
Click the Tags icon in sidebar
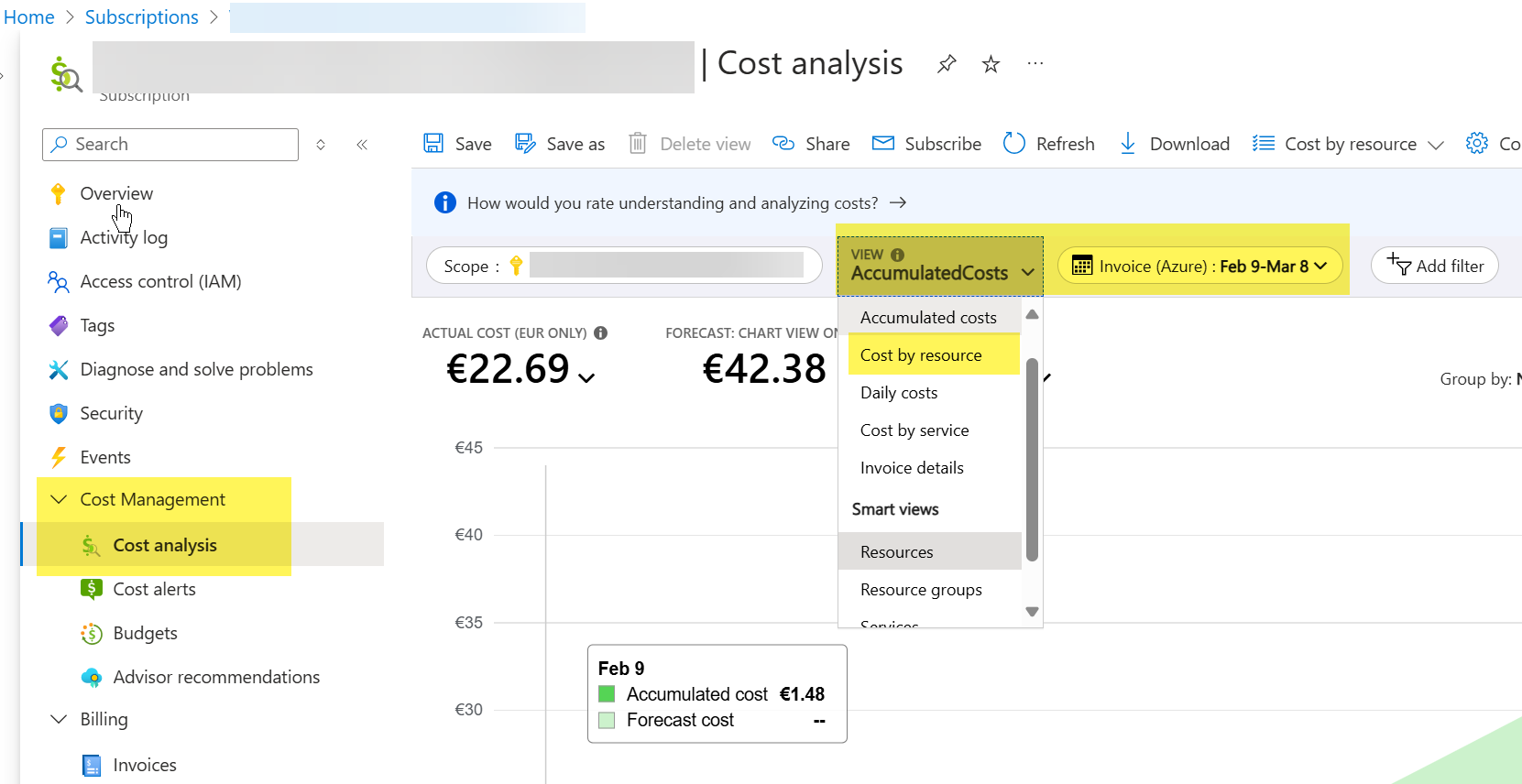click(59, 325)
